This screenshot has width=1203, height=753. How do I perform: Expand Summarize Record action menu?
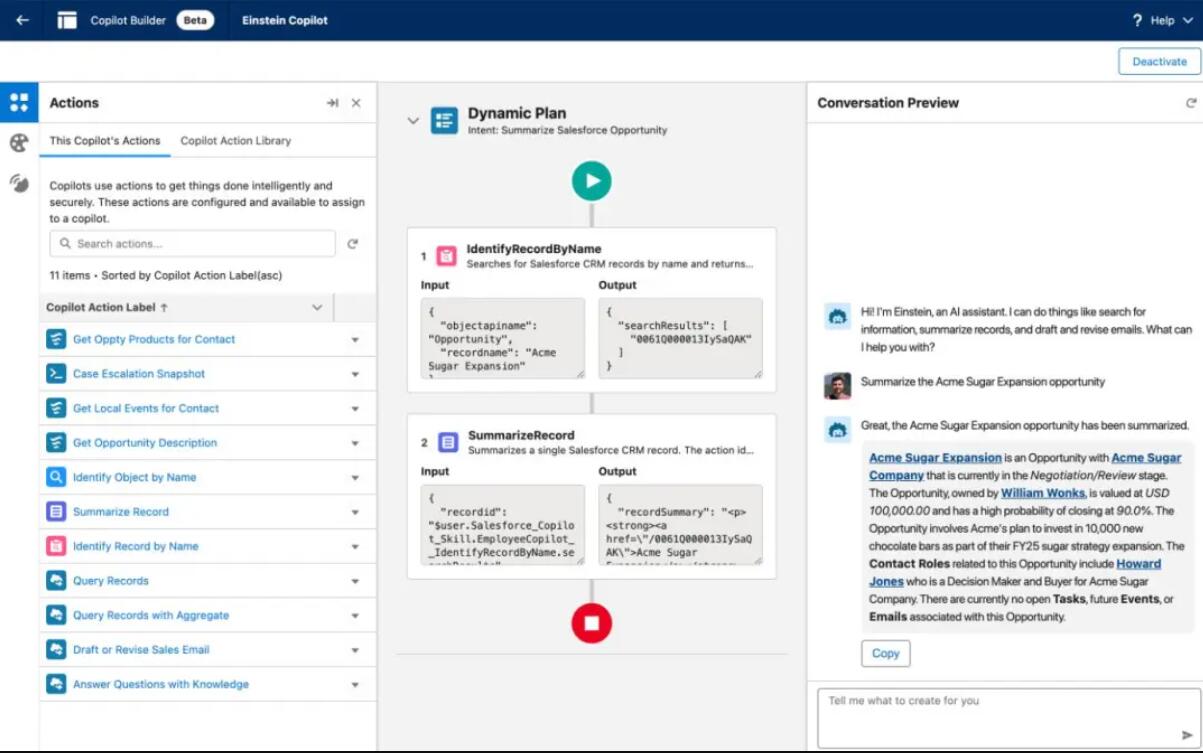[355, 512]
